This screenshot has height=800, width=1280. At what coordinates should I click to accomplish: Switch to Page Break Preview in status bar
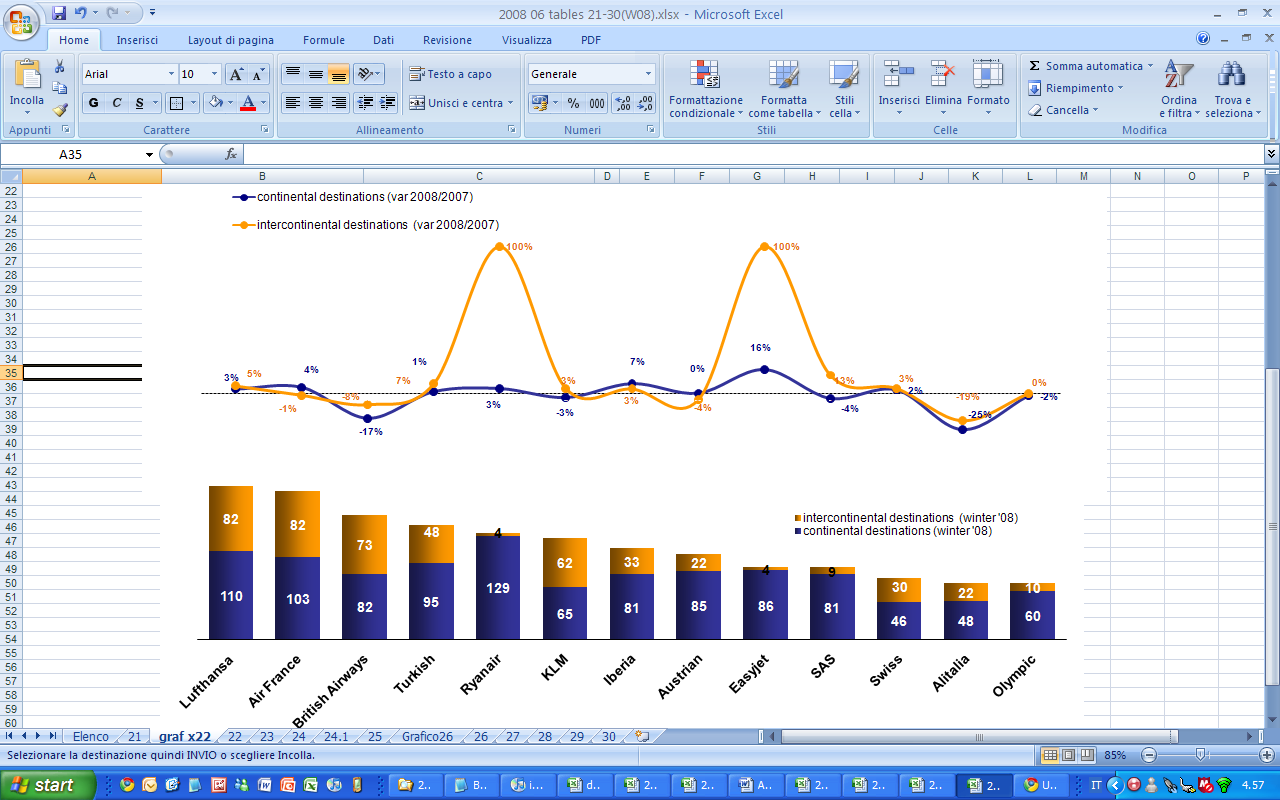click(1085, 755)
